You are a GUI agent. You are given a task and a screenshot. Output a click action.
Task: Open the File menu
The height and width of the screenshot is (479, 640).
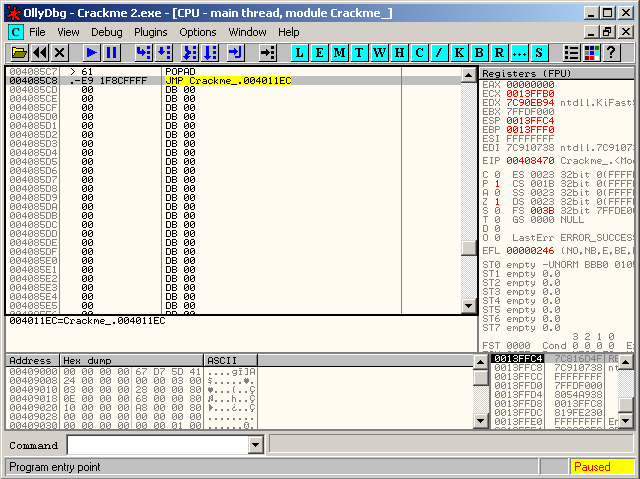tap(37, 32)
